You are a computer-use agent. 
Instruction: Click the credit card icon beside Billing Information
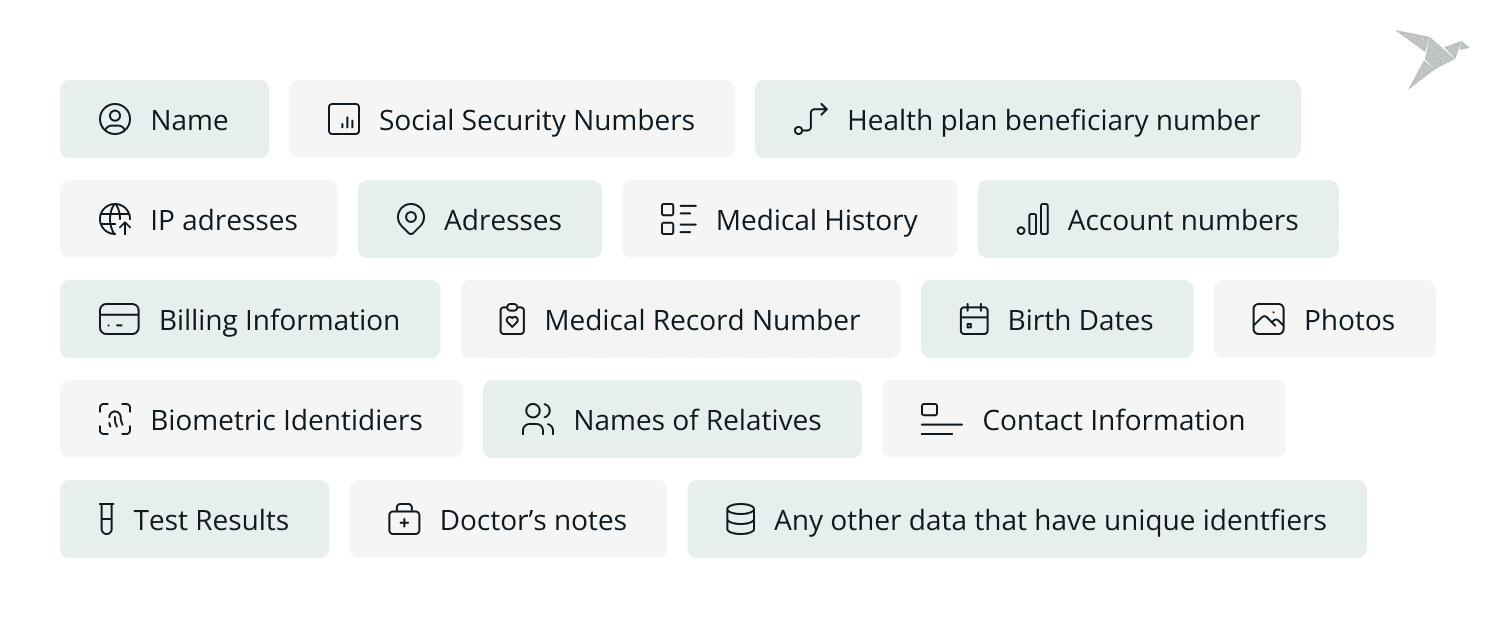tap(119, 320)
